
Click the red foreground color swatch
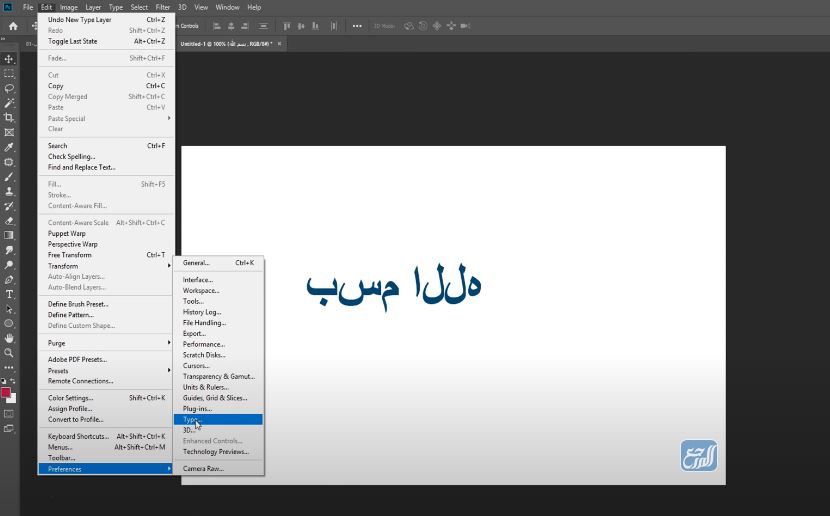click(5, 392)
